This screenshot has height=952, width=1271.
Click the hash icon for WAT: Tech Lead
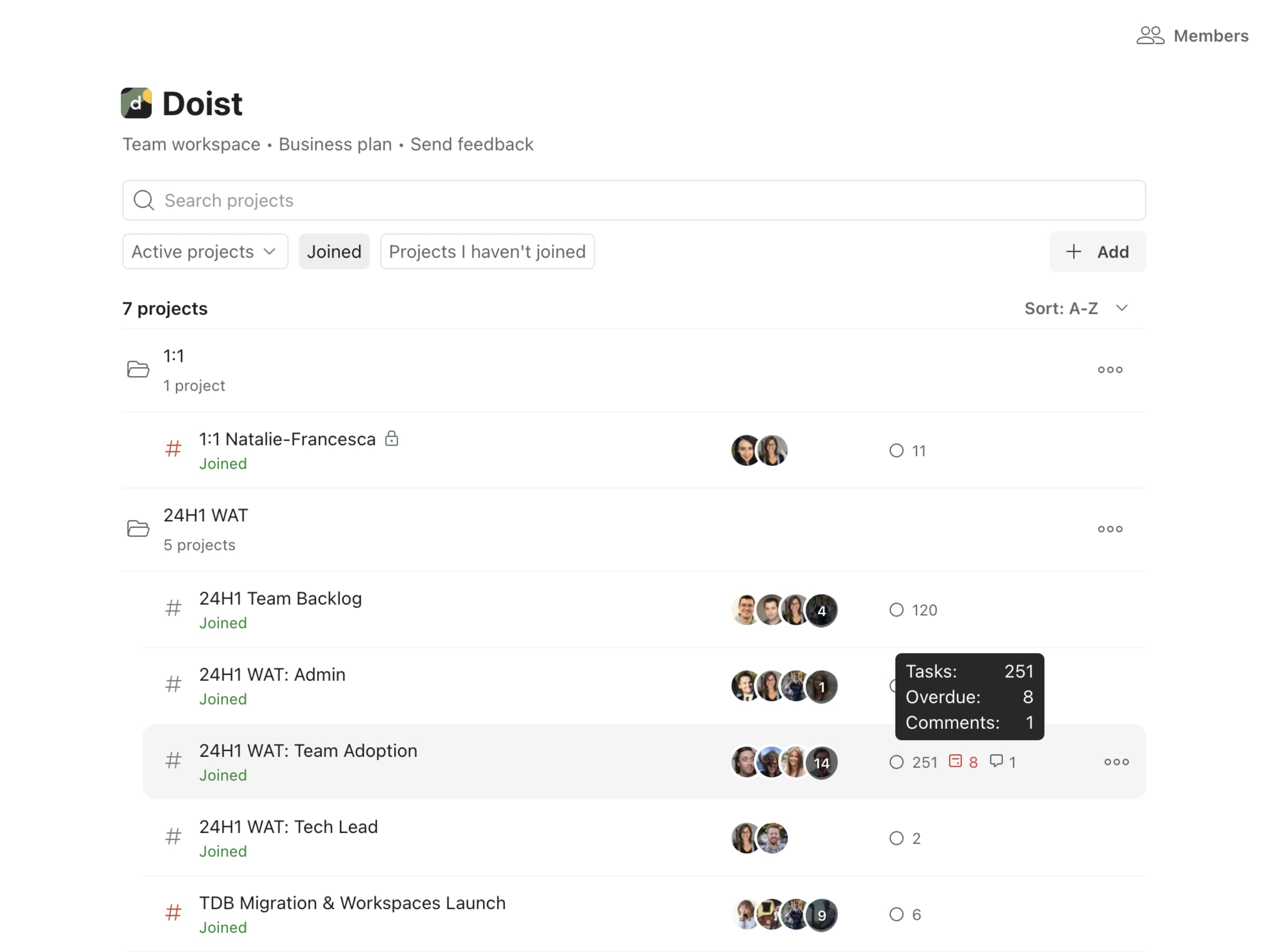pyautogui.click(x=173, y=837)
